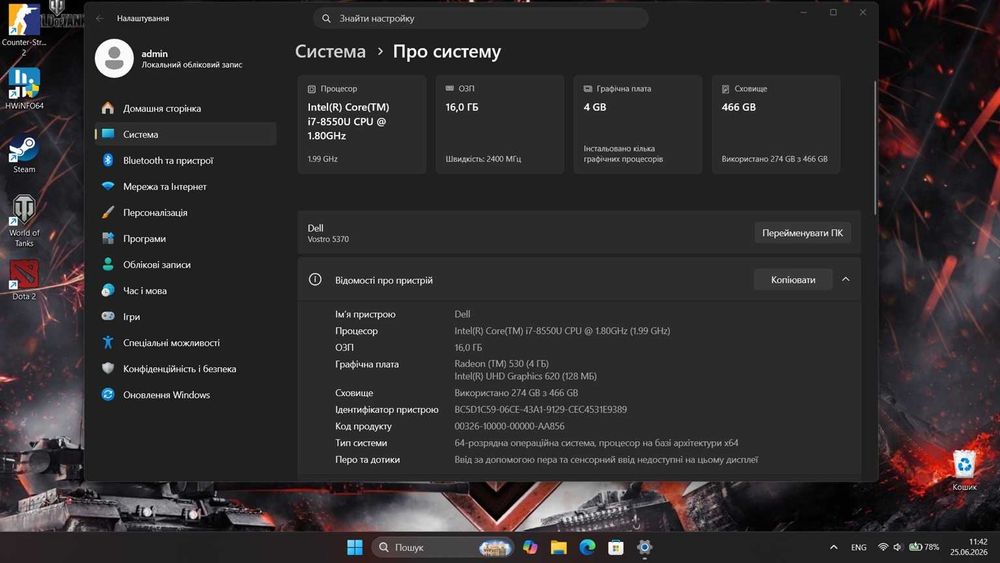Screen dimensions: 1000x563
Task: Select the Ідентифікатор пристрою value
Action: pyautogui.click(x=540, y=409)
